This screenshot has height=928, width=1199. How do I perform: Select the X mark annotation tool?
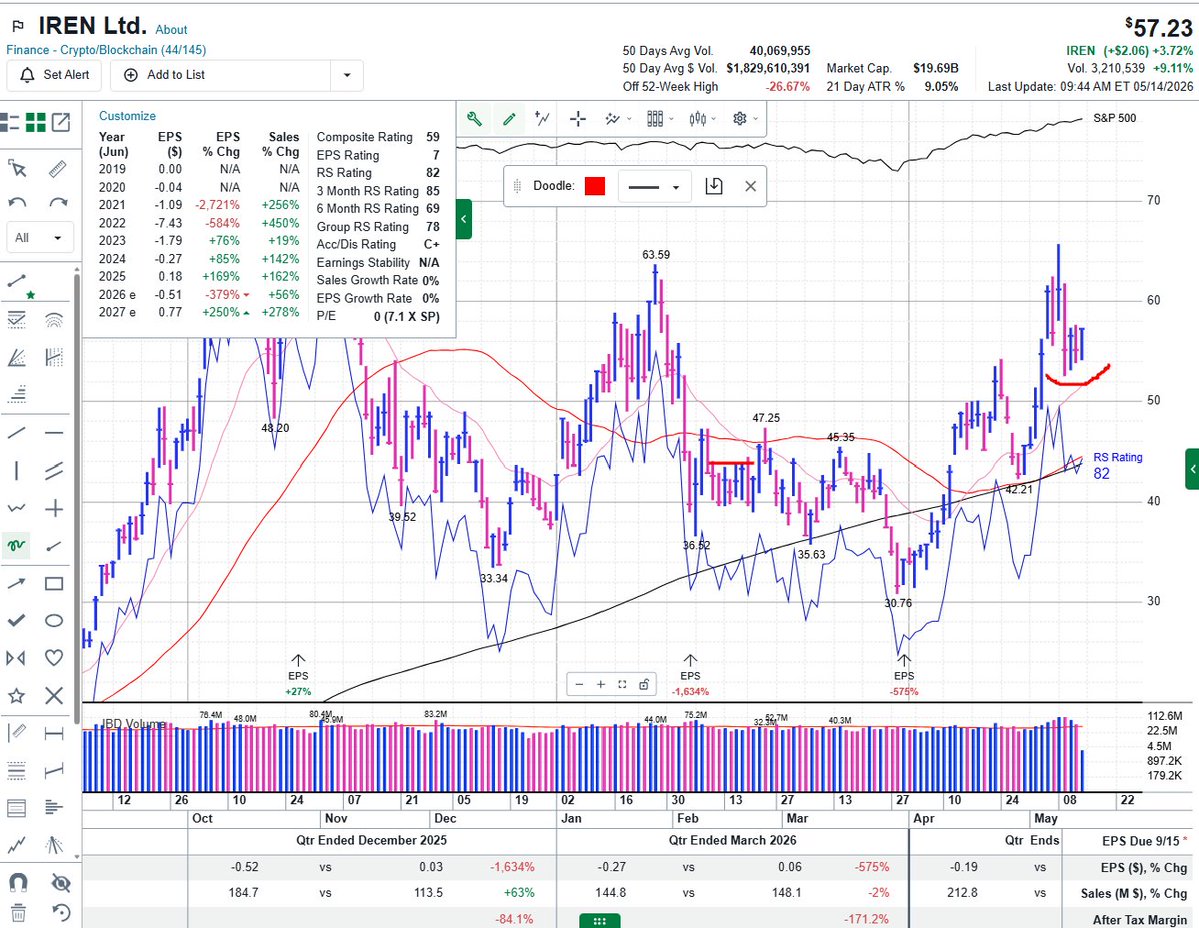[54, 695]
